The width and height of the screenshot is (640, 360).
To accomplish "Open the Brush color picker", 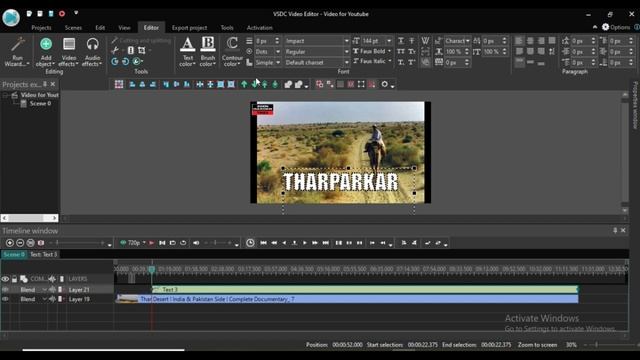I will point(208,51).
